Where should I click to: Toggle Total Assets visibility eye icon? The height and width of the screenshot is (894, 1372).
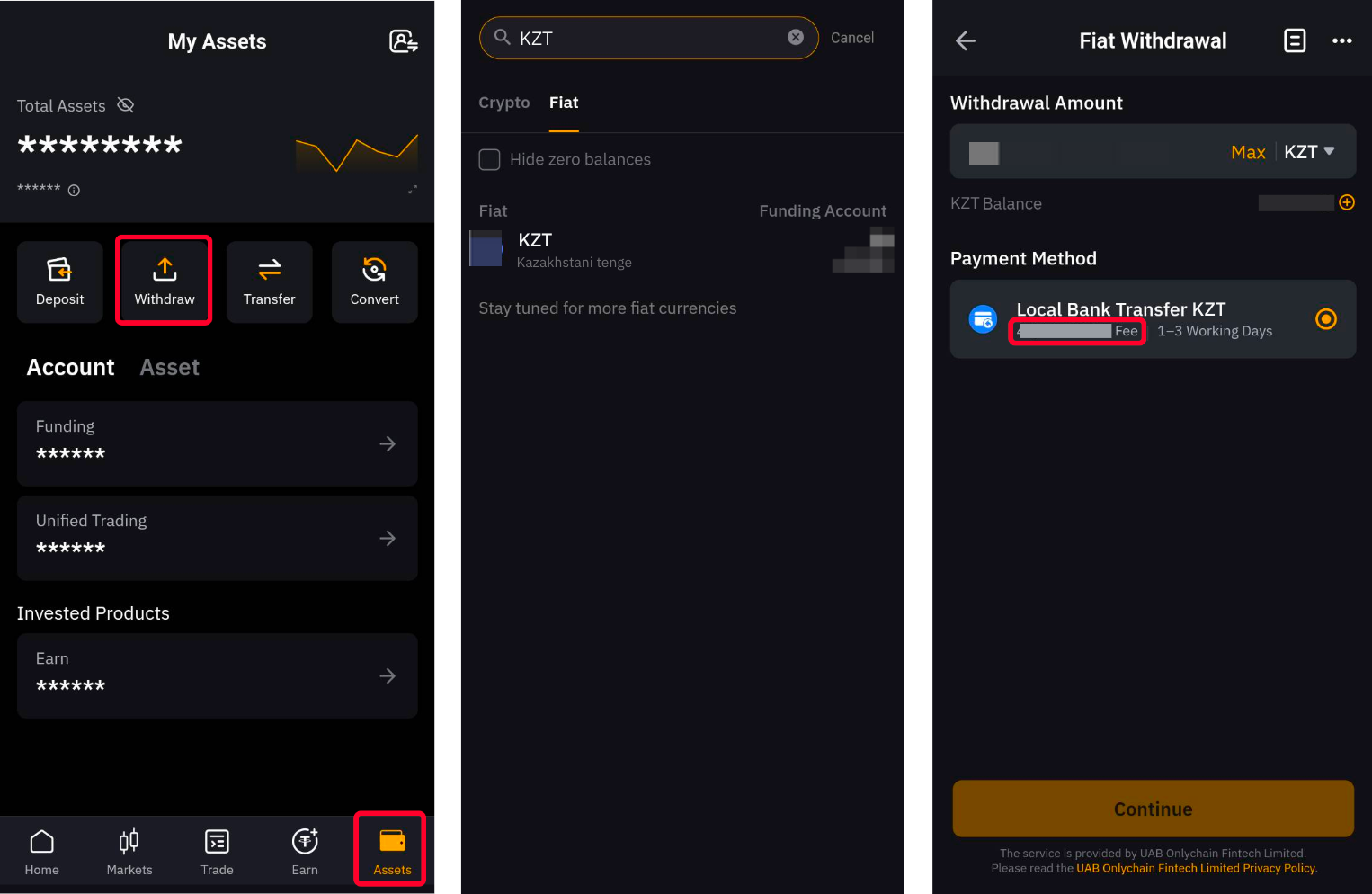[x=126, y=105]
